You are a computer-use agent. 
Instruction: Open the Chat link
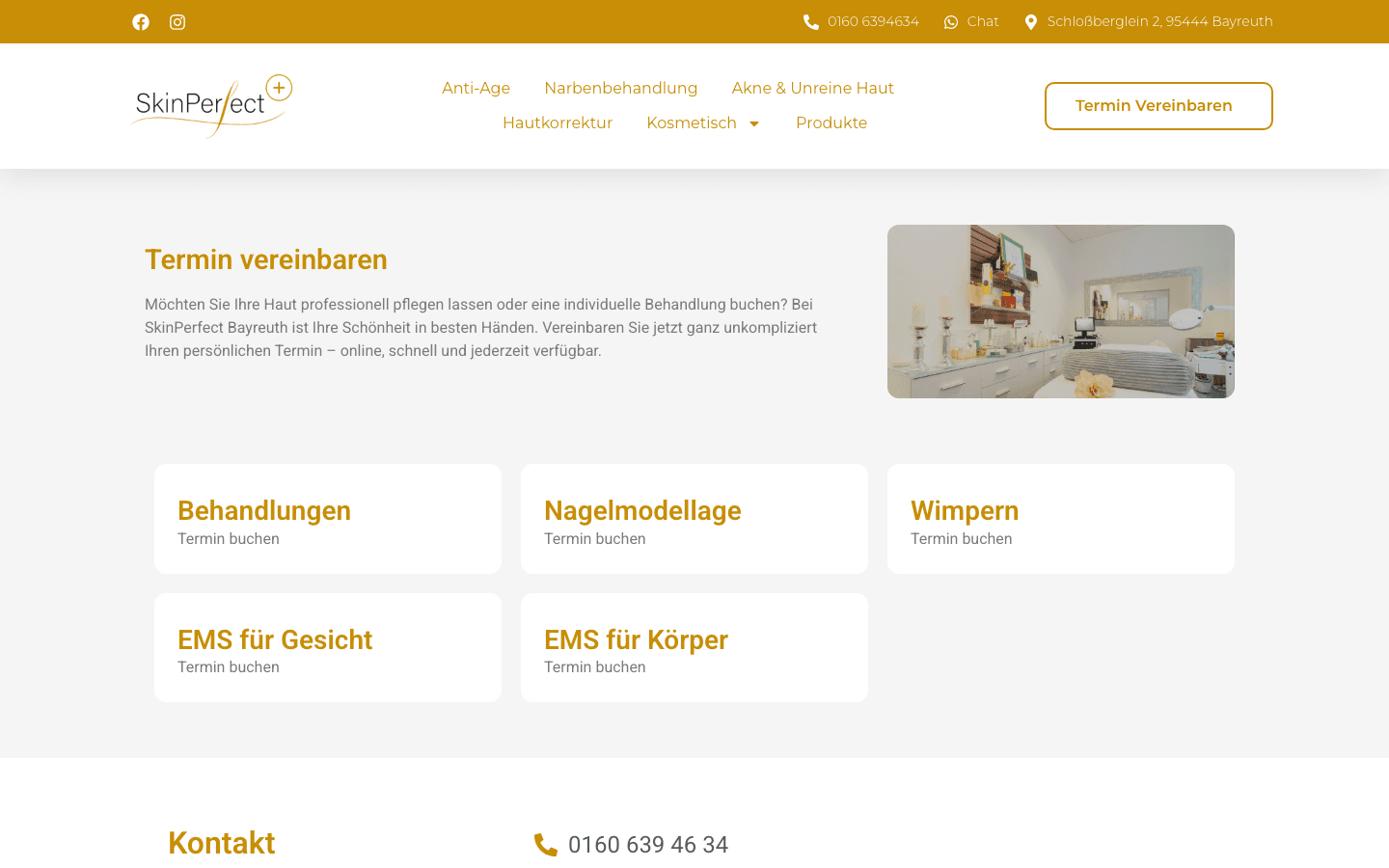pos(983,21)
